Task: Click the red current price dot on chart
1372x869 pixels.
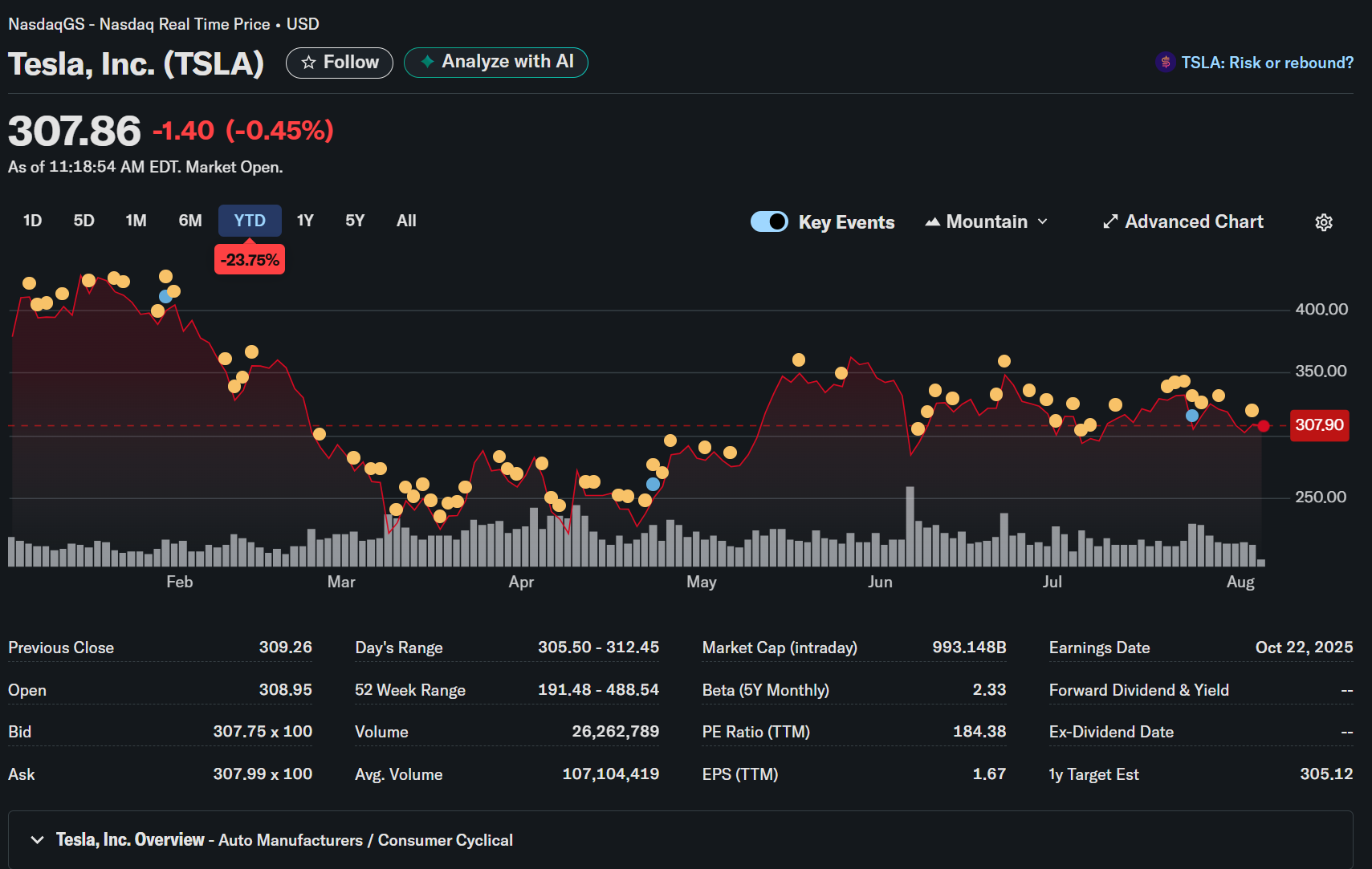Action: coord(1264,426)
